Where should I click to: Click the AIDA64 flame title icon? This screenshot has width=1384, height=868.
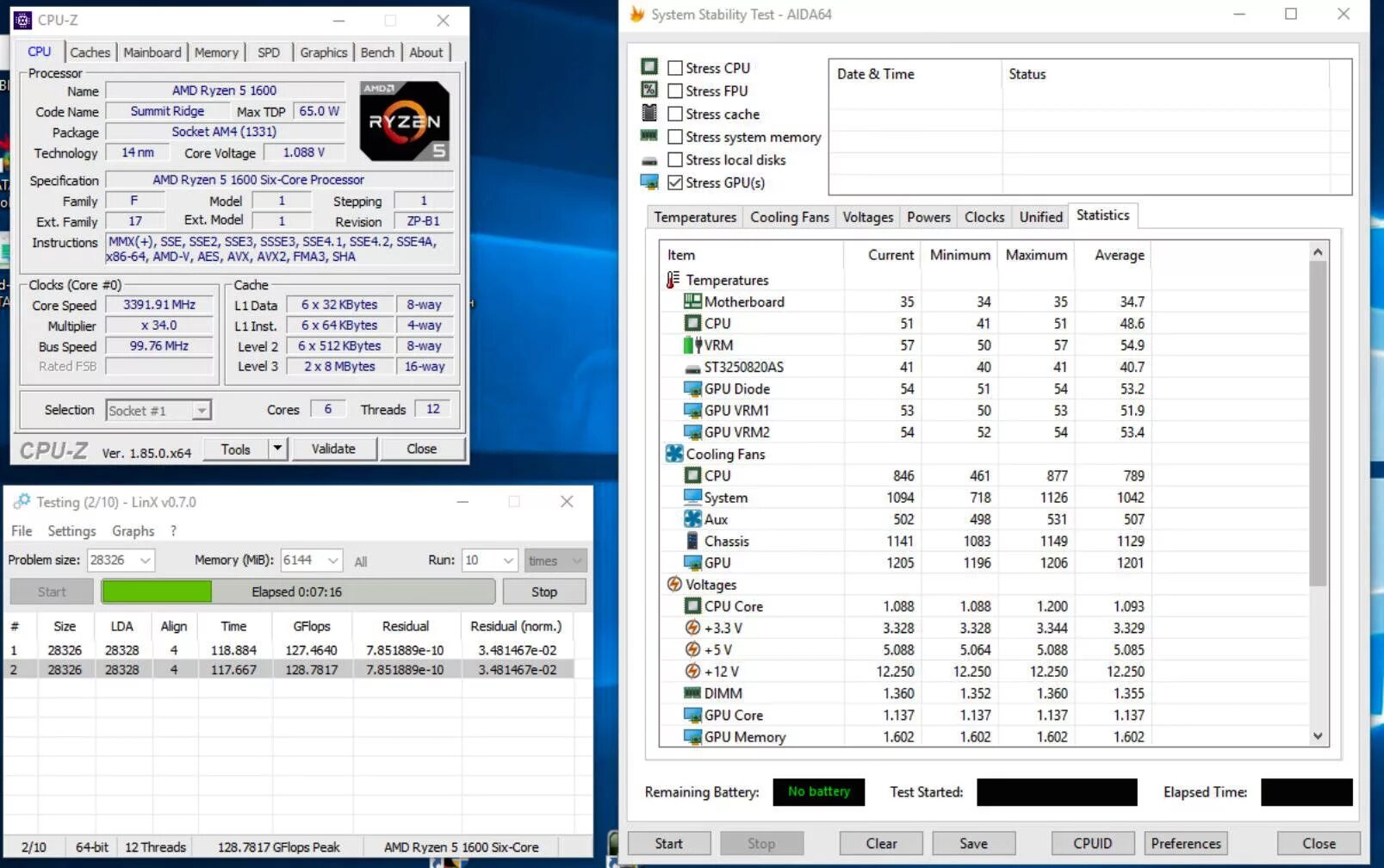(x=637, y=14)
